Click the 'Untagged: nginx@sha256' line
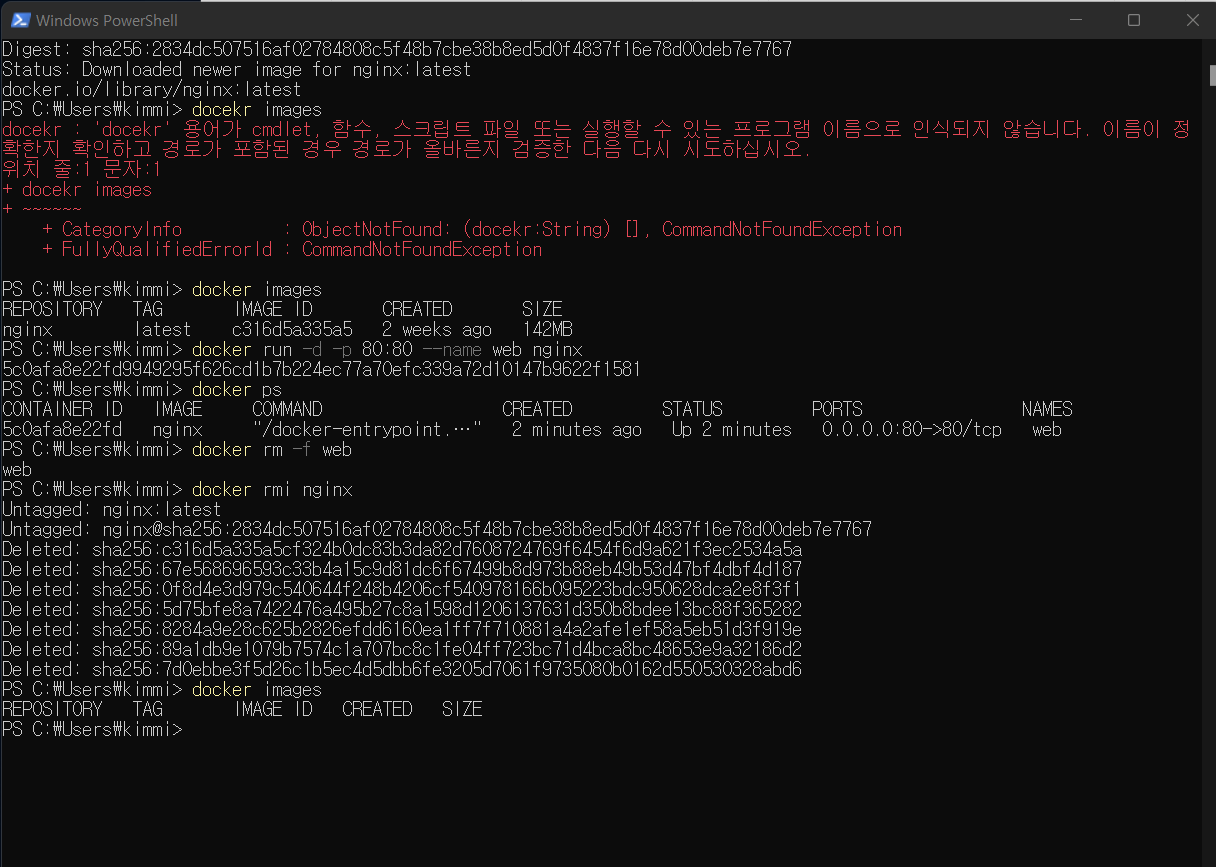1216x867 pixels. point(437,529)
